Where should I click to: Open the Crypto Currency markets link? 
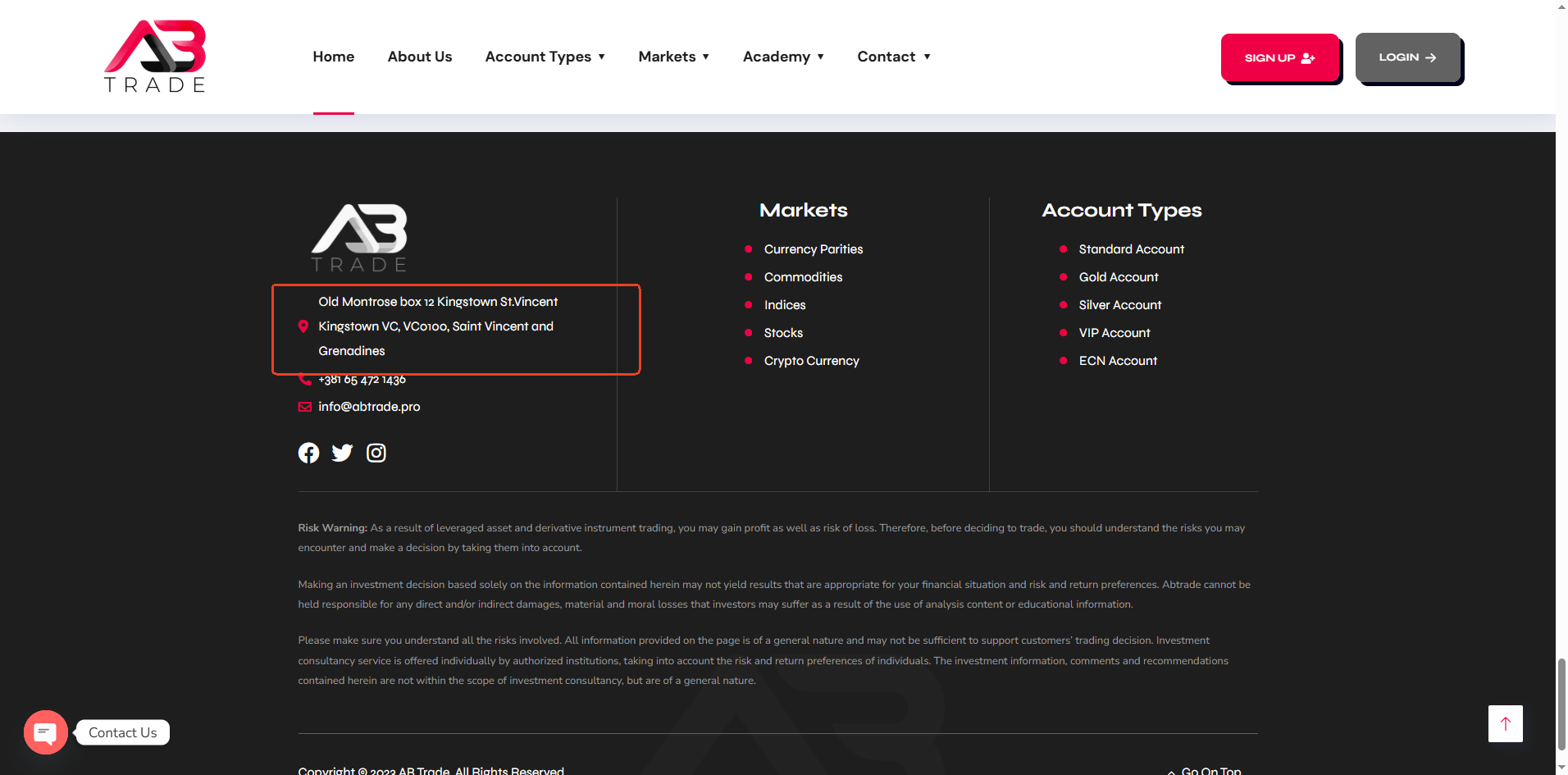pos(811,361)
